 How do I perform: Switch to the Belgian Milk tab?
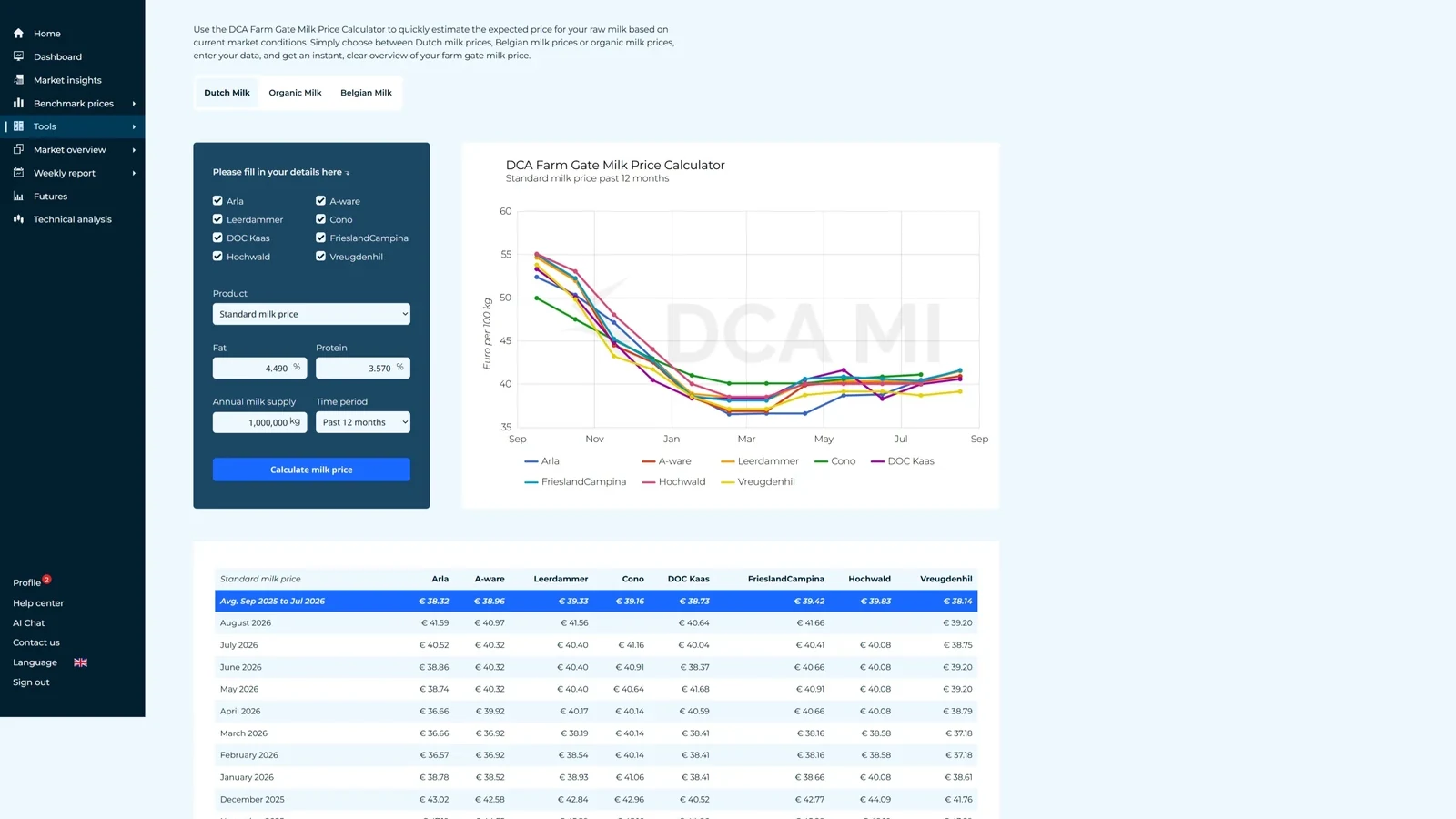[366, 93]
